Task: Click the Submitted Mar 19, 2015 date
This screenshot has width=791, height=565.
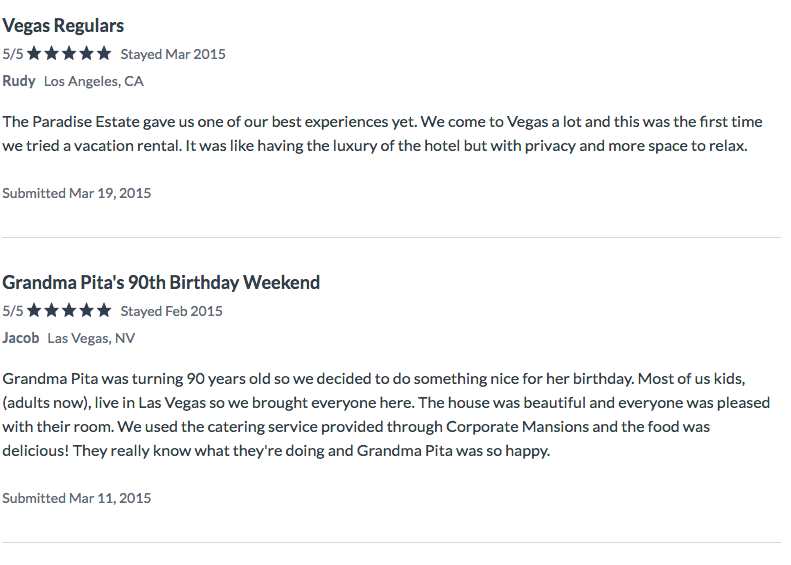Action: 77,193
